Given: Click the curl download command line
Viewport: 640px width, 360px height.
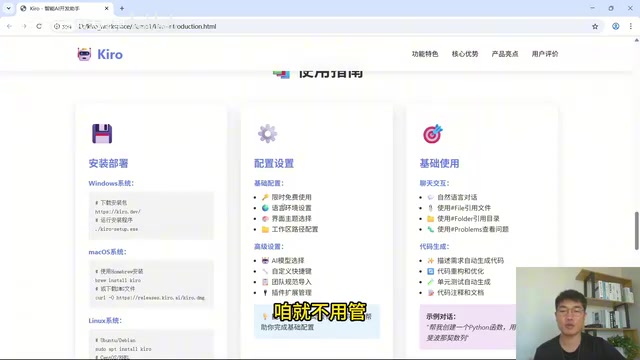Looking at the screenshot, I should point(150,298).
